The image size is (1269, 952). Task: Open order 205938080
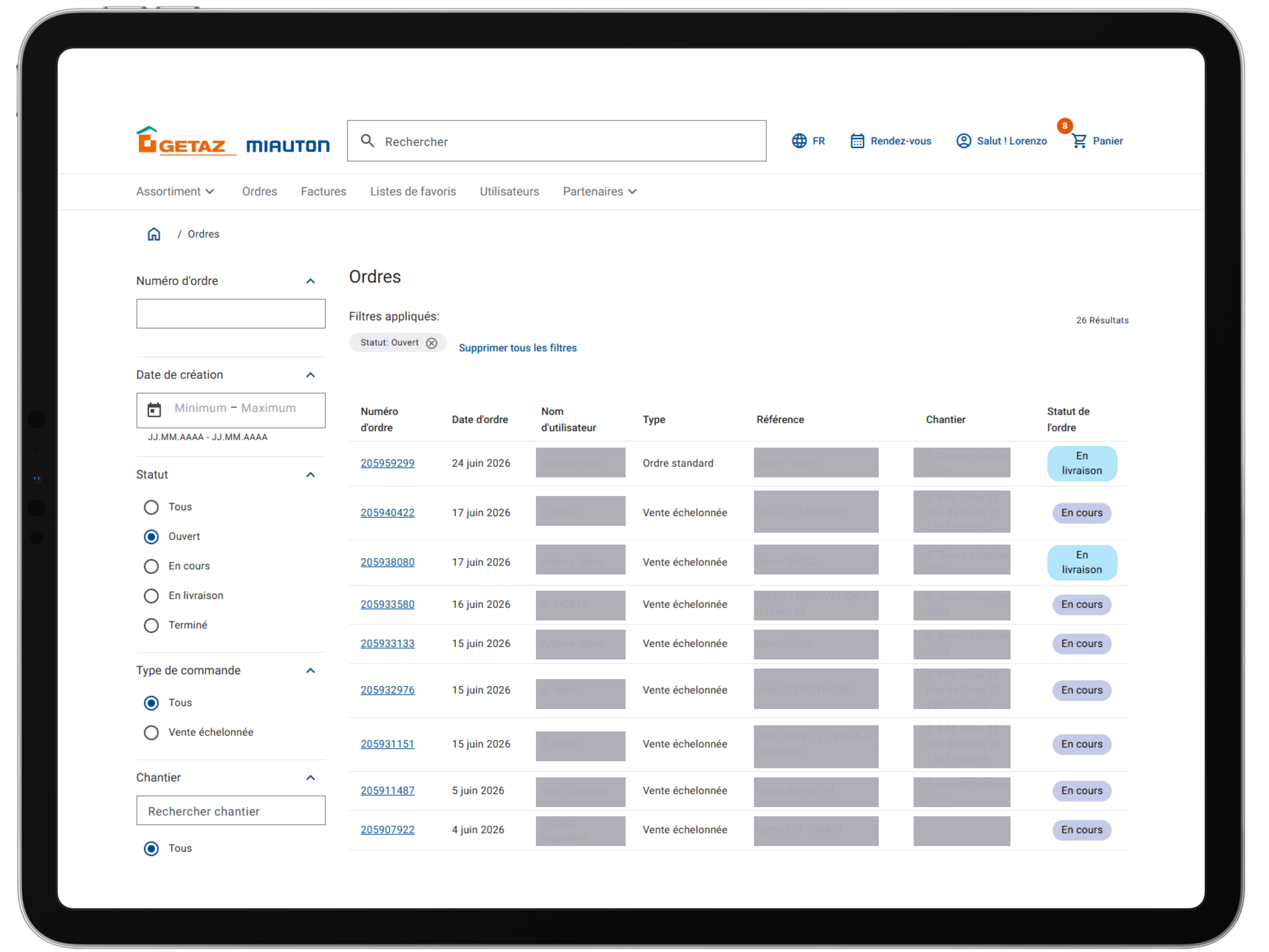(387, 562)
